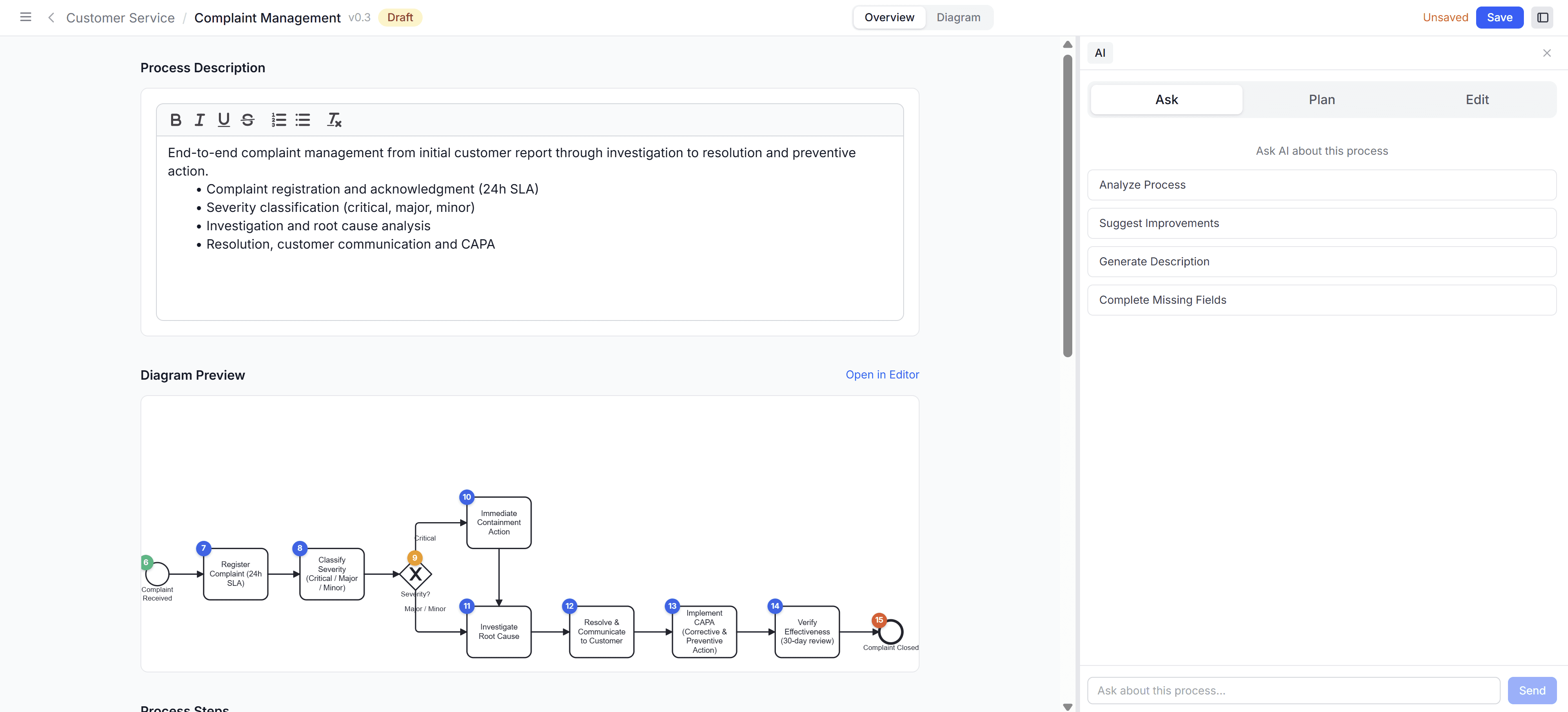Toggle the right sidebar panel
Viewport: 1568px width, 712px height.
click(1543, 17)
